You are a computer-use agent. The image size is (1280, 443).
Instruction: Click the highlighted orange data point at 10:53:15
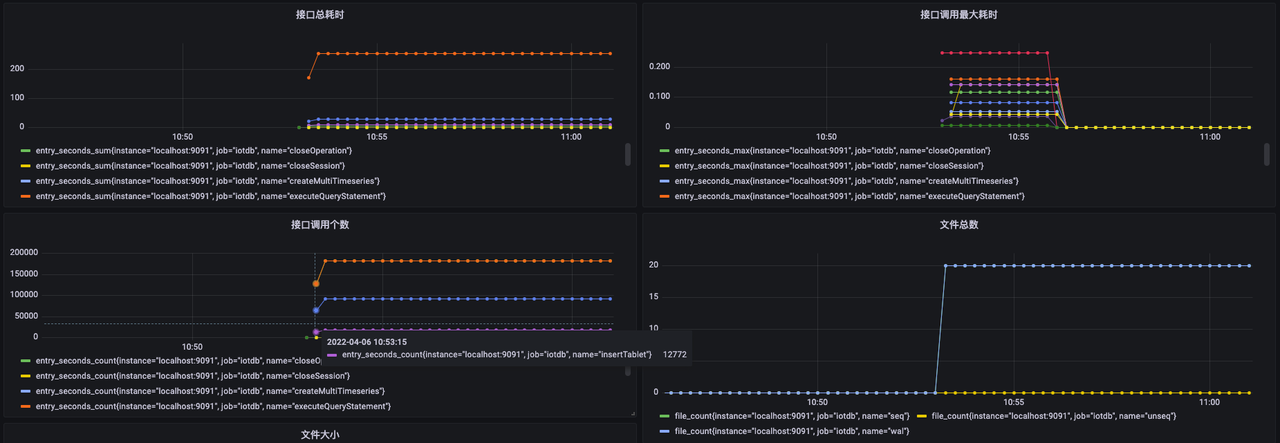point(315,284)
